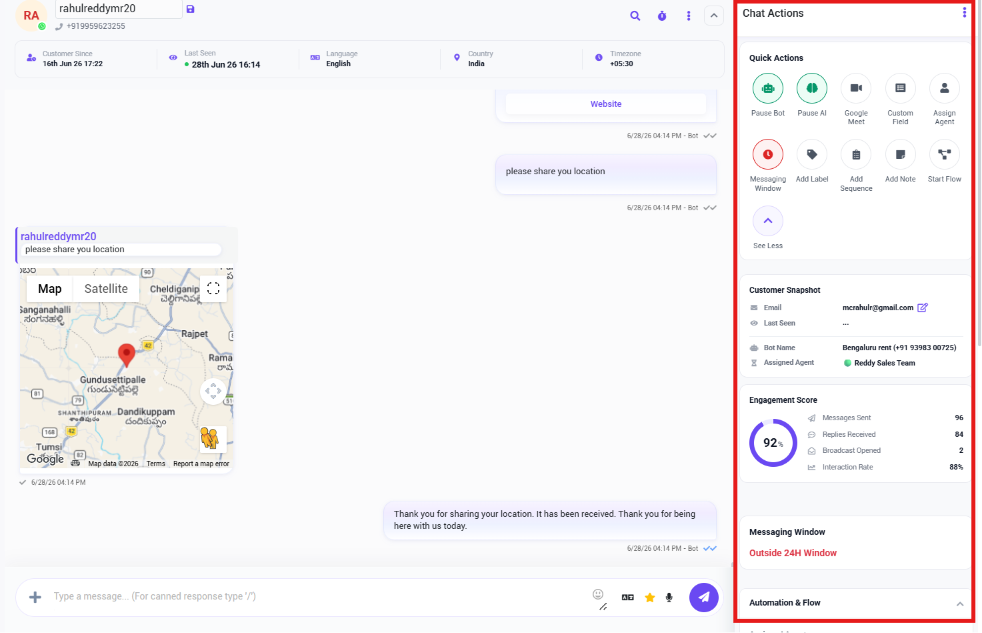The width and height of the screenshot is (982, 633).
Task: Click the Outside 24H Window status text
Action: (x=793, y=553)
